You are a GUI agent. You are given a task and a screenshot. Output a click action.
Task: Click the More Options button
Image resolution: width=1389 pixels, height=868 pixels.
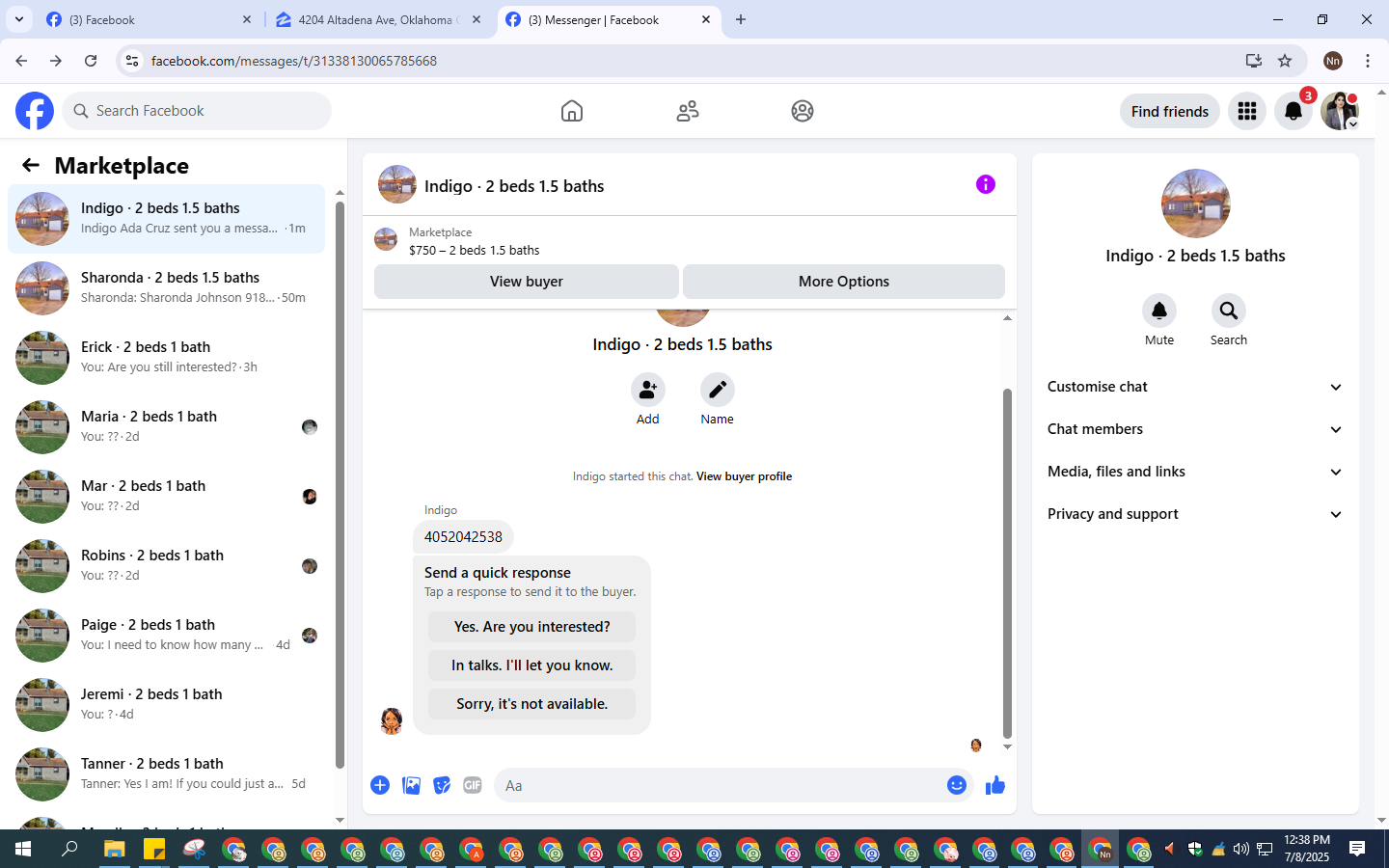[x=844, y=282]
